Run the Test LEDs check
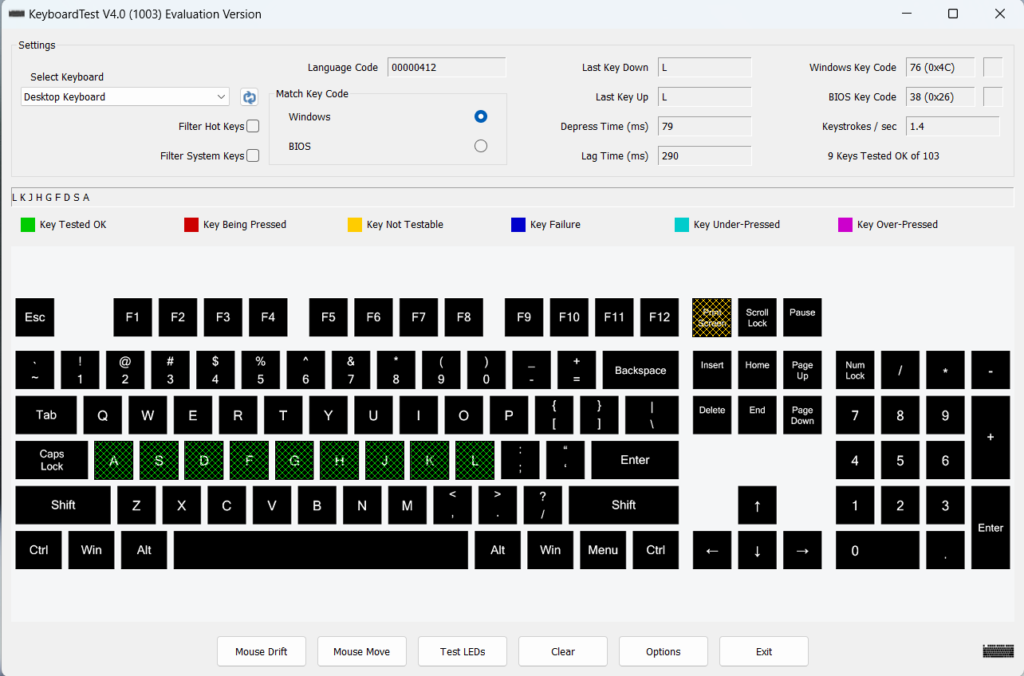Screen dimensions: 1024x676 [462, 651]
